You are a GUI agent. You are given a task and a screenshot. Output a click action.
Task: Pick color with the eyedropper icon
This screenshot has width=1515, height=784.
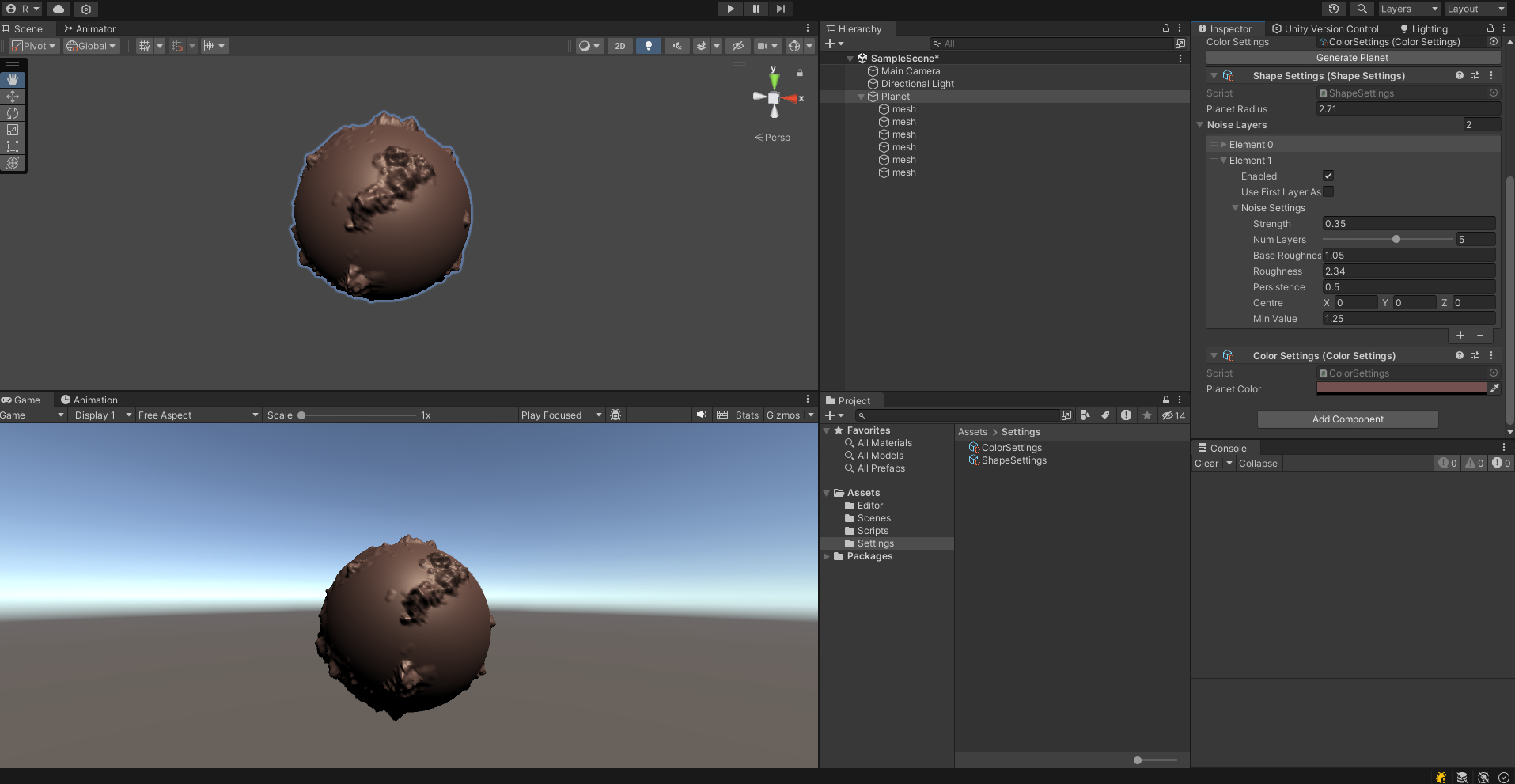[1494, 388]
